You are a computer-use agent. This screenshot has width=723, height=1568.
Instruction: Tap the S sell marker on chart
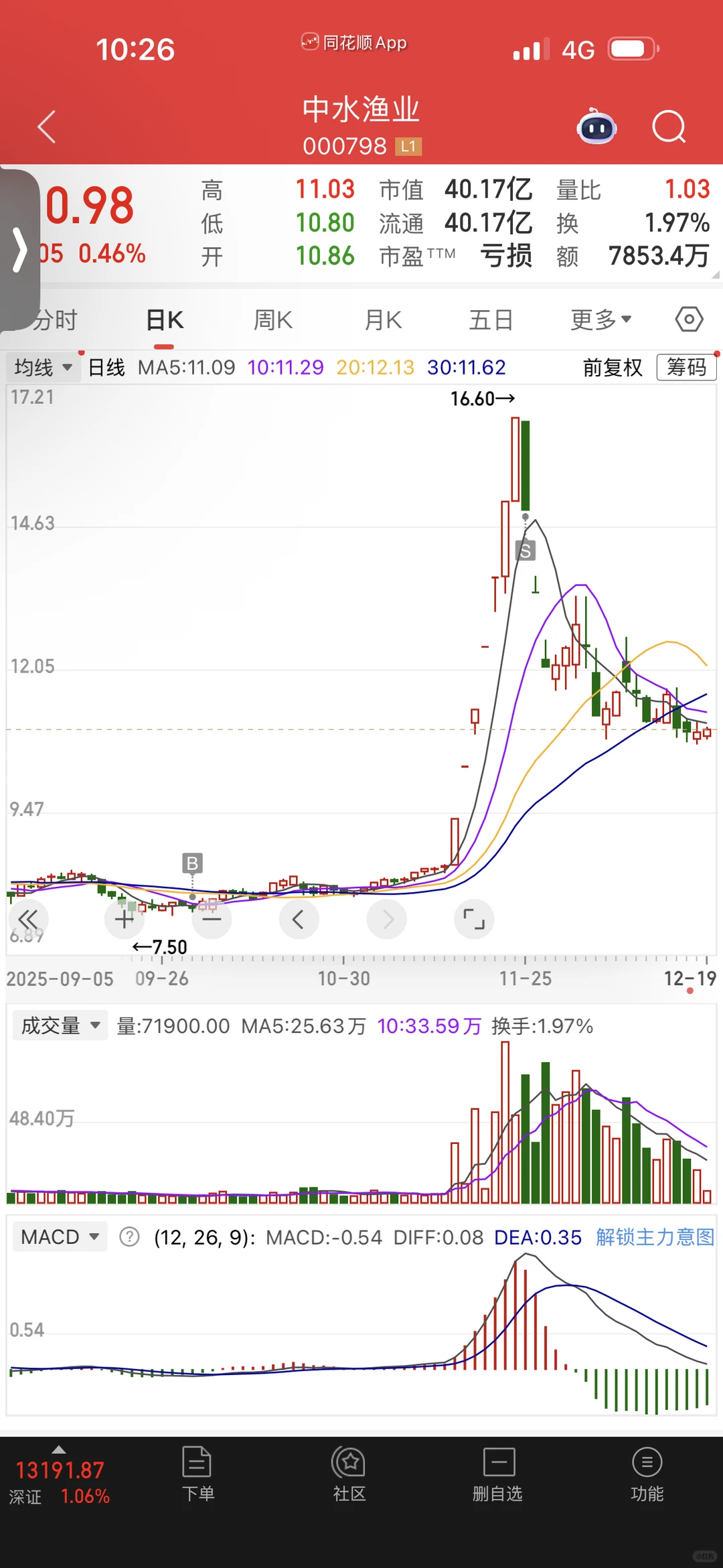(x=526, y=551)
